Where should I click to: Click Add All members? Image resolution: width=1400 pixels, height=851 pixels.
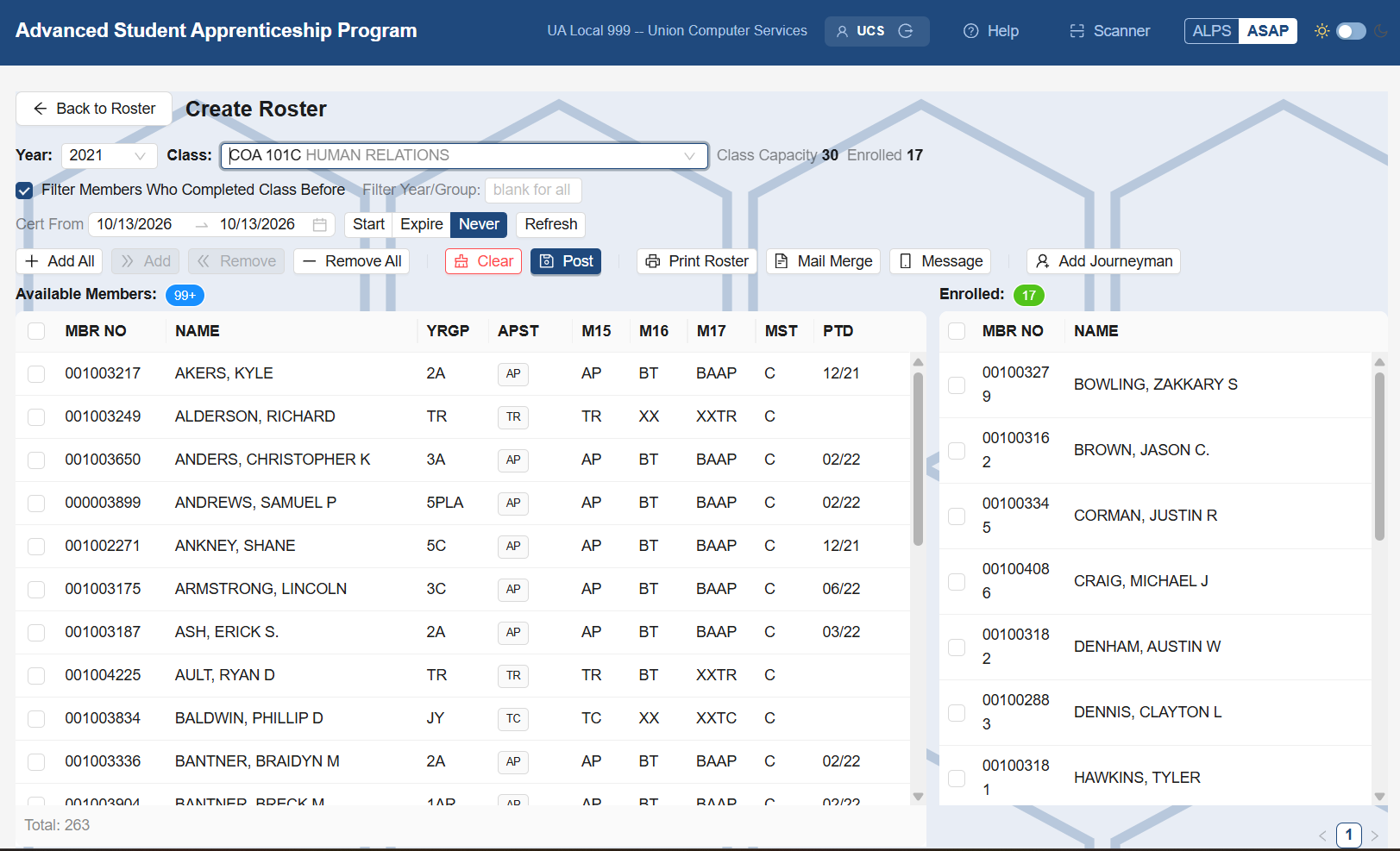click(x=60, y=261)
